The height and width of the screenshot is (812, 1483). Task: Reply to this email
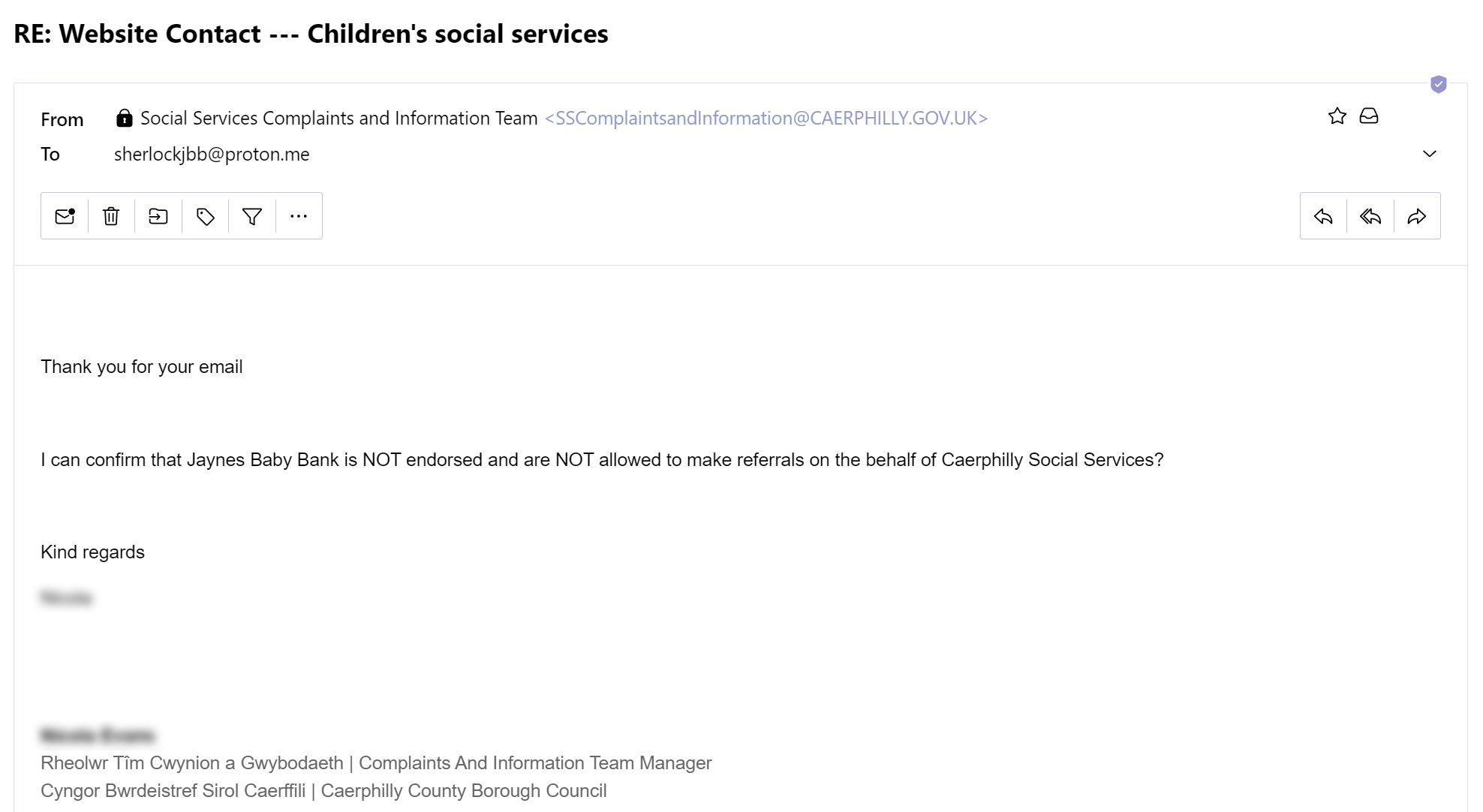click(x=1323, y=217)
